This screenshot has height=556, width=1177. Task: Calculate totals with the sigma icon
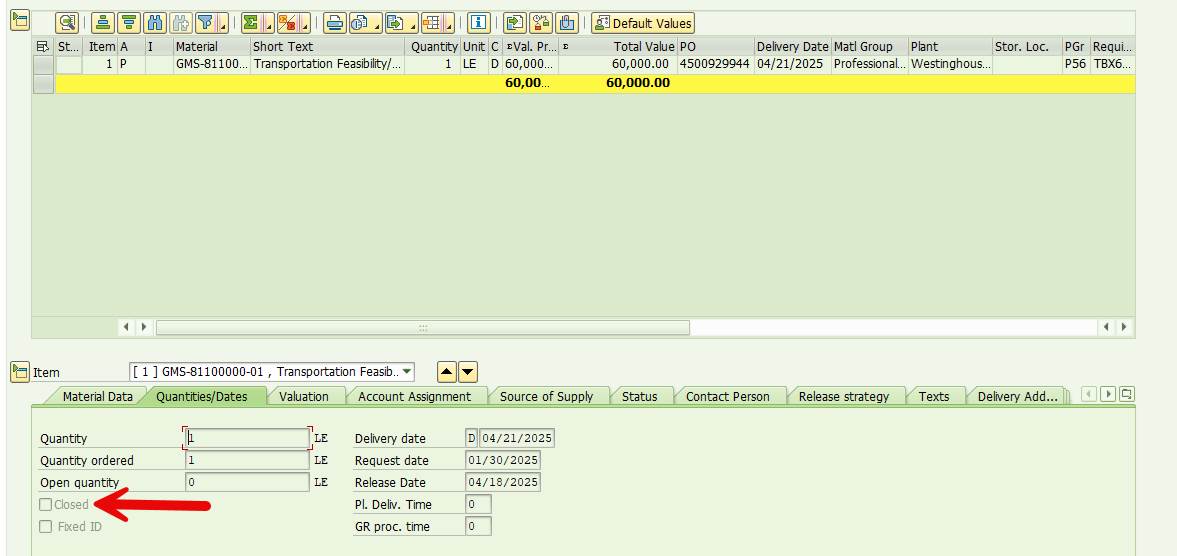pos(250,23)
